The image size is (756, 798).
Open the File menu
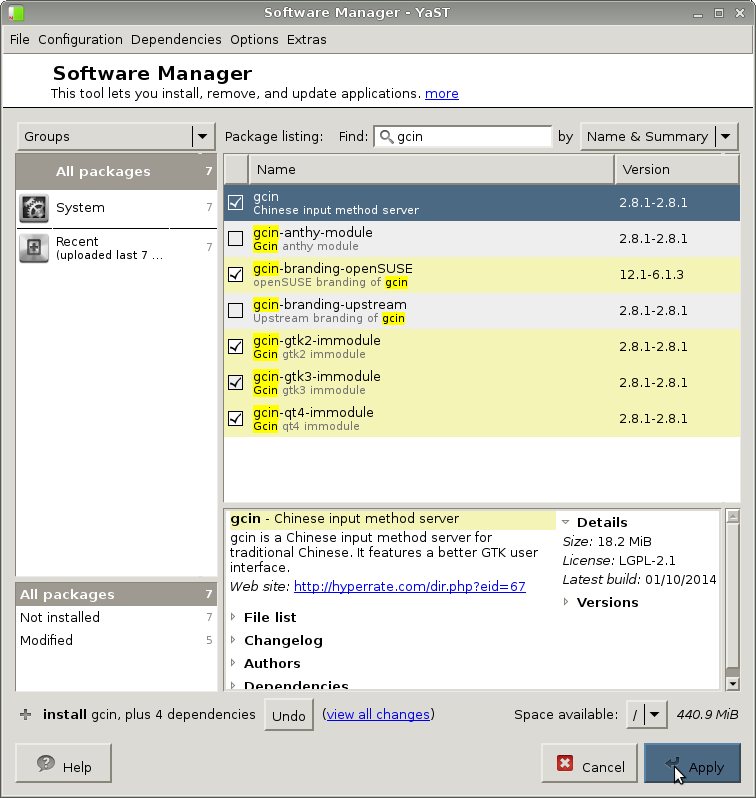coord(20,40)
